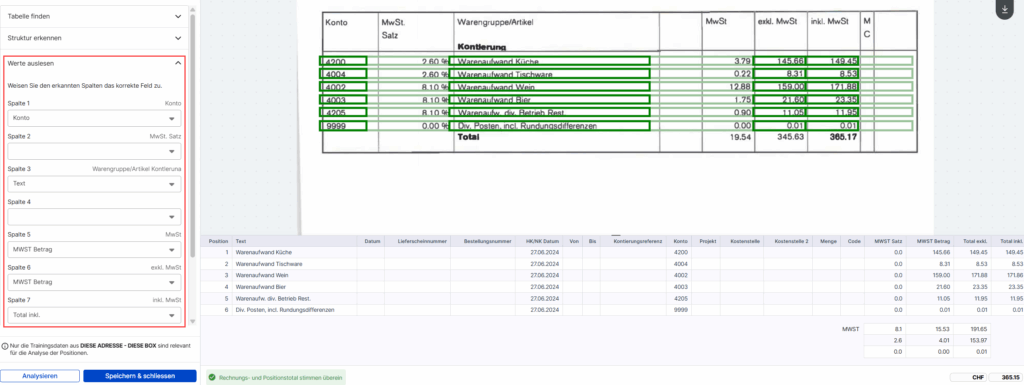The image size is (1024, 385).
Task: Click Konto cell 9999 in the grid
Action: (x=680, y=310)
